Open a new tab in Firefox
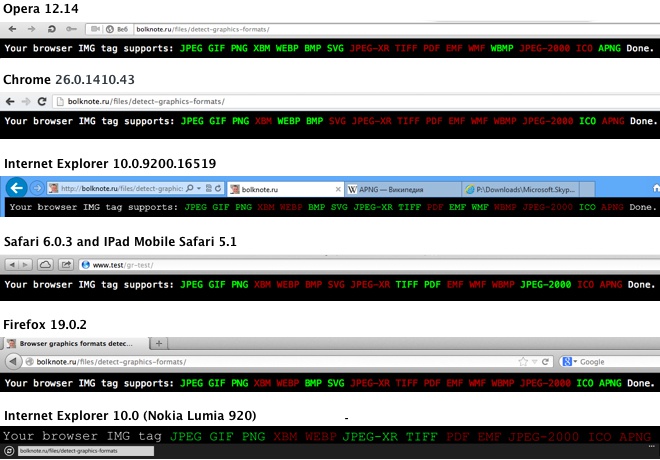The height and width of the screenshot is (460, 660). point(159,343)
